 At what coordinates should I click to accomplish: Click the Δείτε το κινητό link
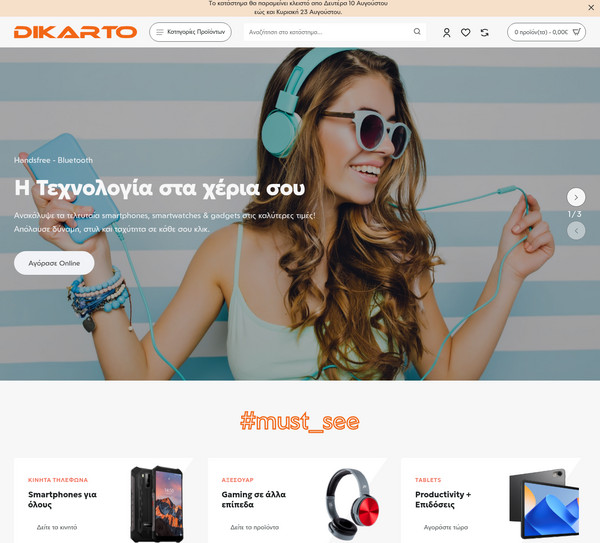coord(57,527)
